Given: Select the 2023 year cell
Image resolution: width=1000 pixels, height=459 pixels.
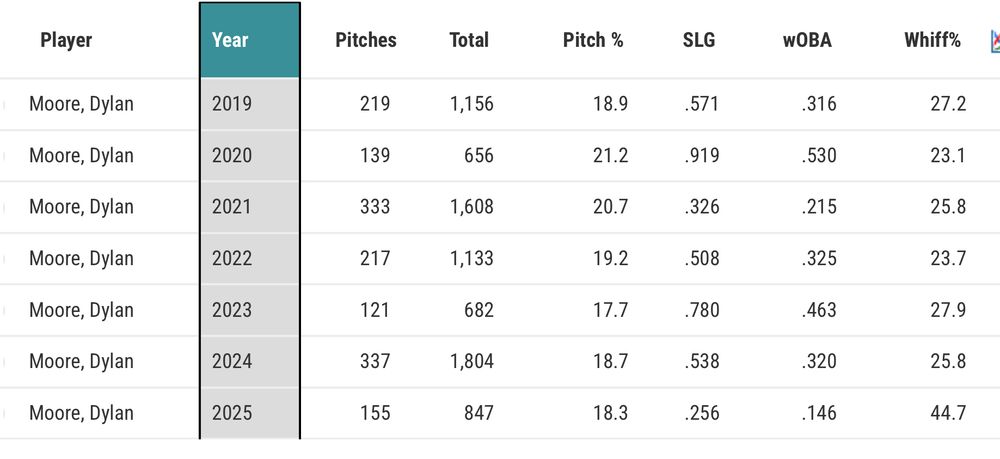Looking at the screenshot, I should point(249,310).
